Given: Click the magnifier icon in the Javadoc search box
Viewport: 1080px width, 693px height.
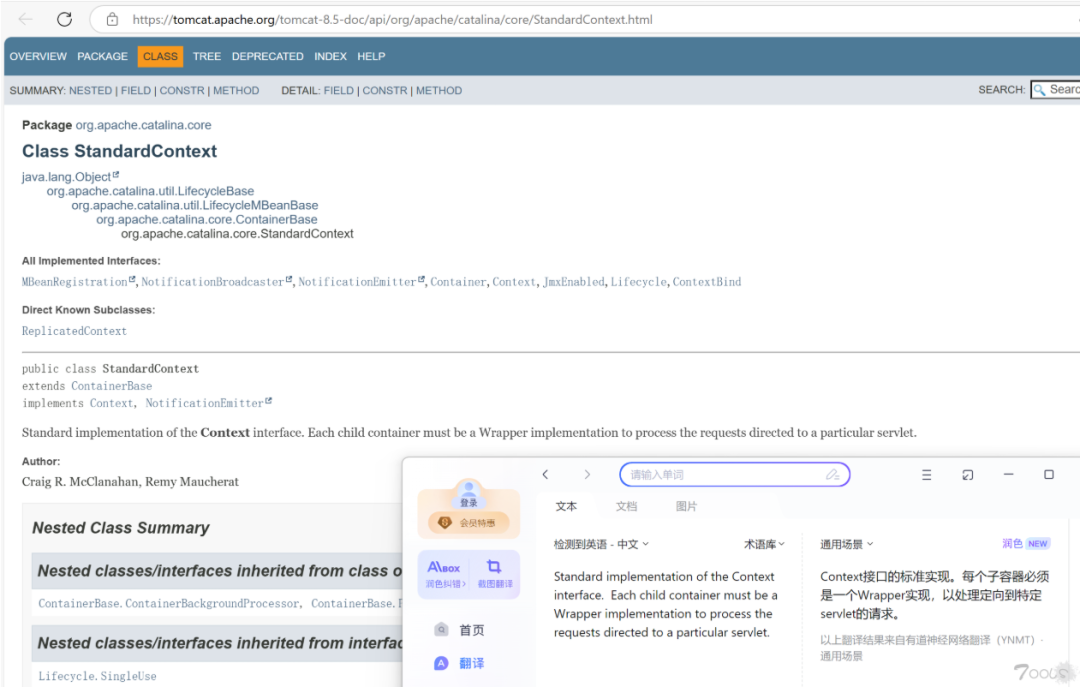Looking at the screenshot, I should click(1039, 90).
